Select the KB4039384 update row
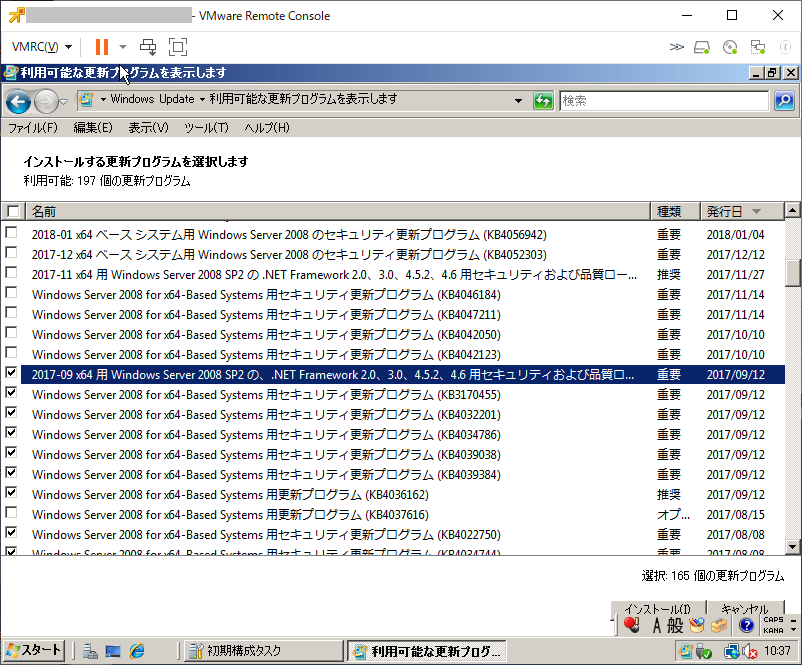Image resolution: width=802 pixels, height=665 pixels. pyautogui.click(x=403, y=475)
